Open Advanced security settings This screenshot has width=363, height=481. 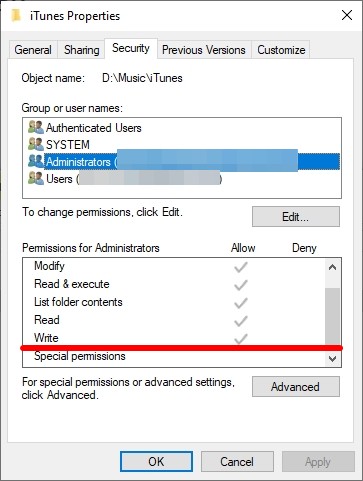(296, 387)
